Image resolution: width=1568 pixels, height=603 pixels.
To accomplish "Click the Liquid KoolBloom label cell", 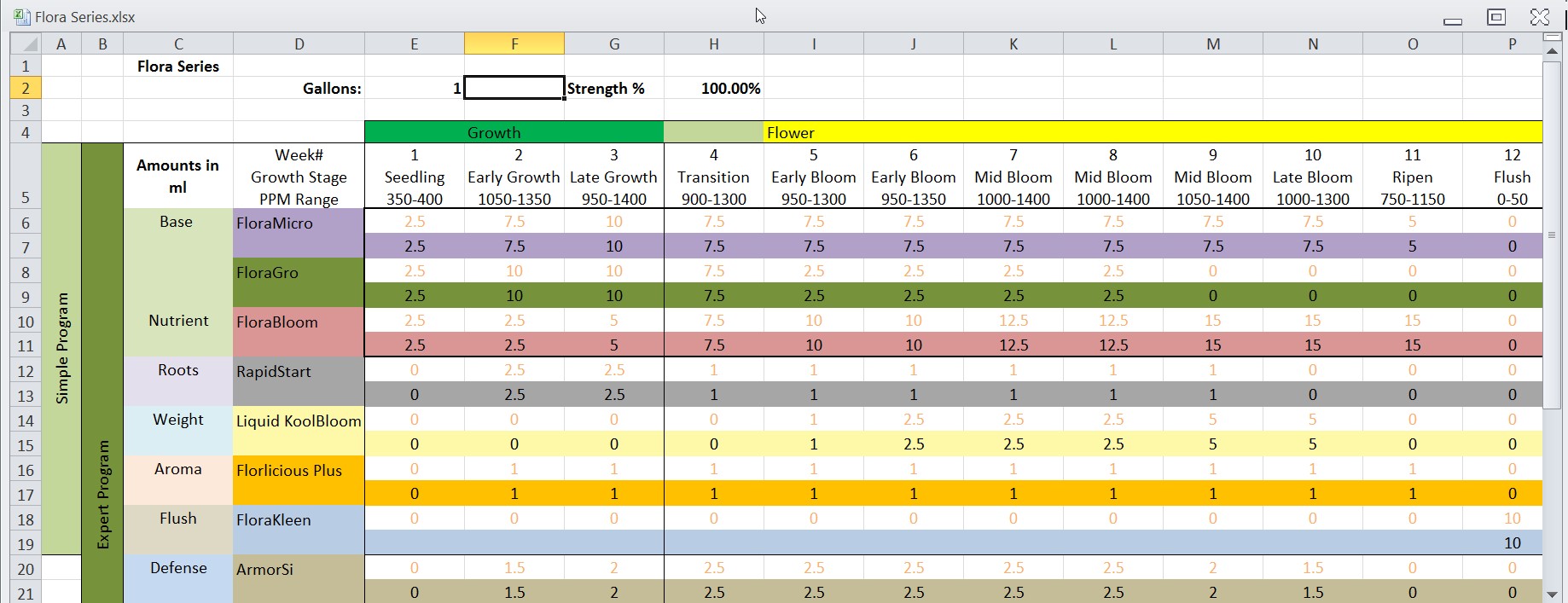I will [299, 421].
